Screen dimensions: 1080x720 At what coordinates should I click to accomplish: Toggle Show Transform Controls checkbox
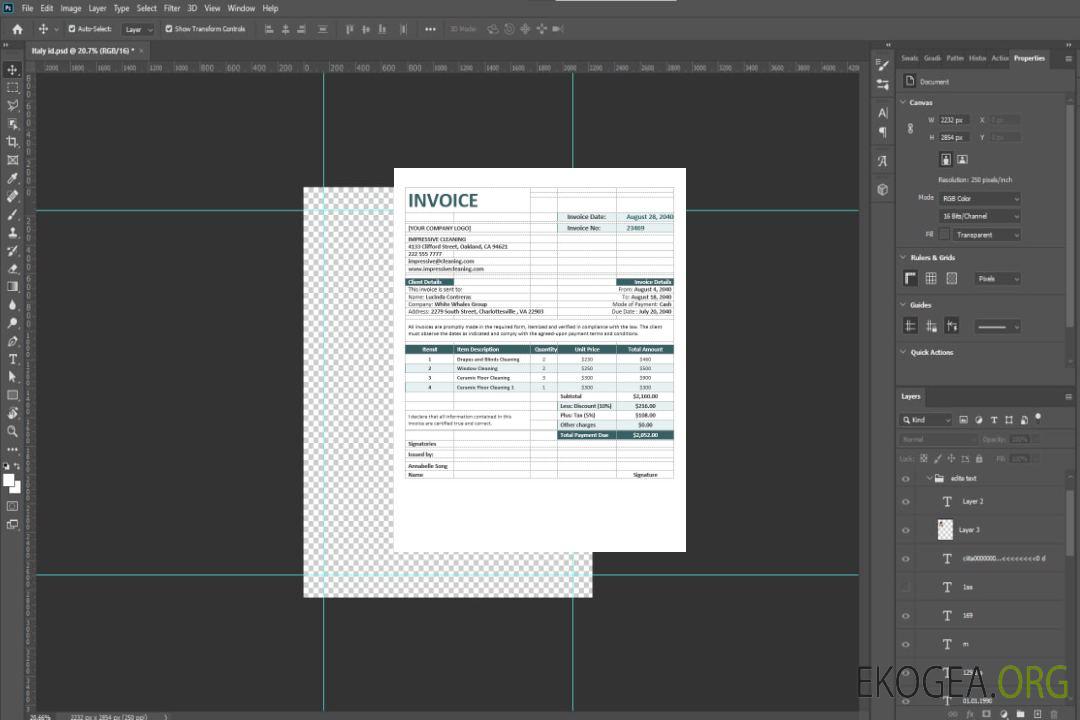169,29
